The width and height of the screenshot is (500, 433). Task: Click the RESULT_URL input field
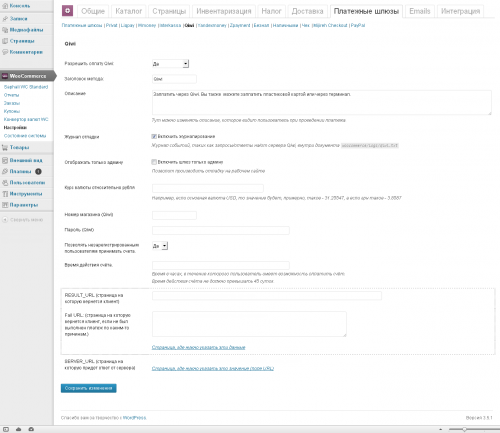[x=267, y=296]
